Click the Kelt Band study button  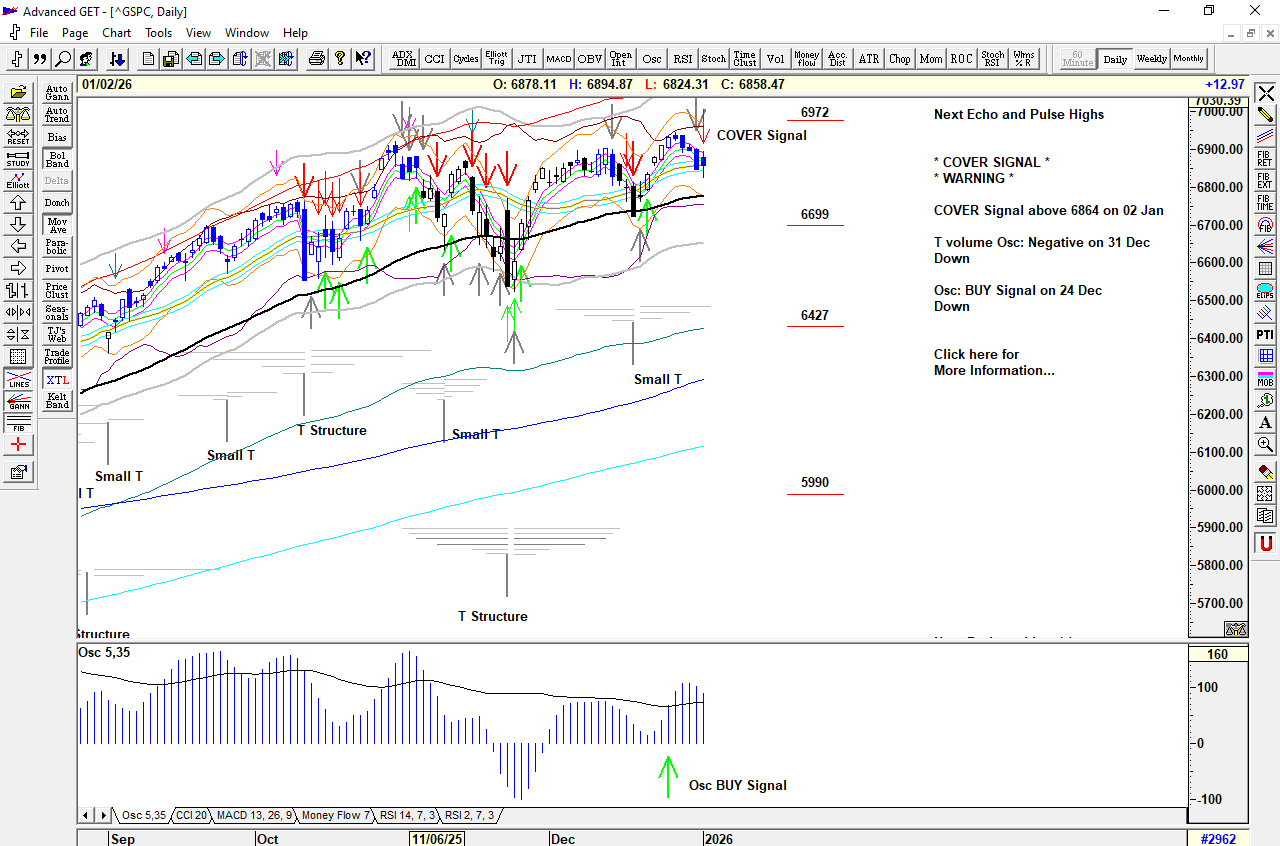click(x=57, y=401)
